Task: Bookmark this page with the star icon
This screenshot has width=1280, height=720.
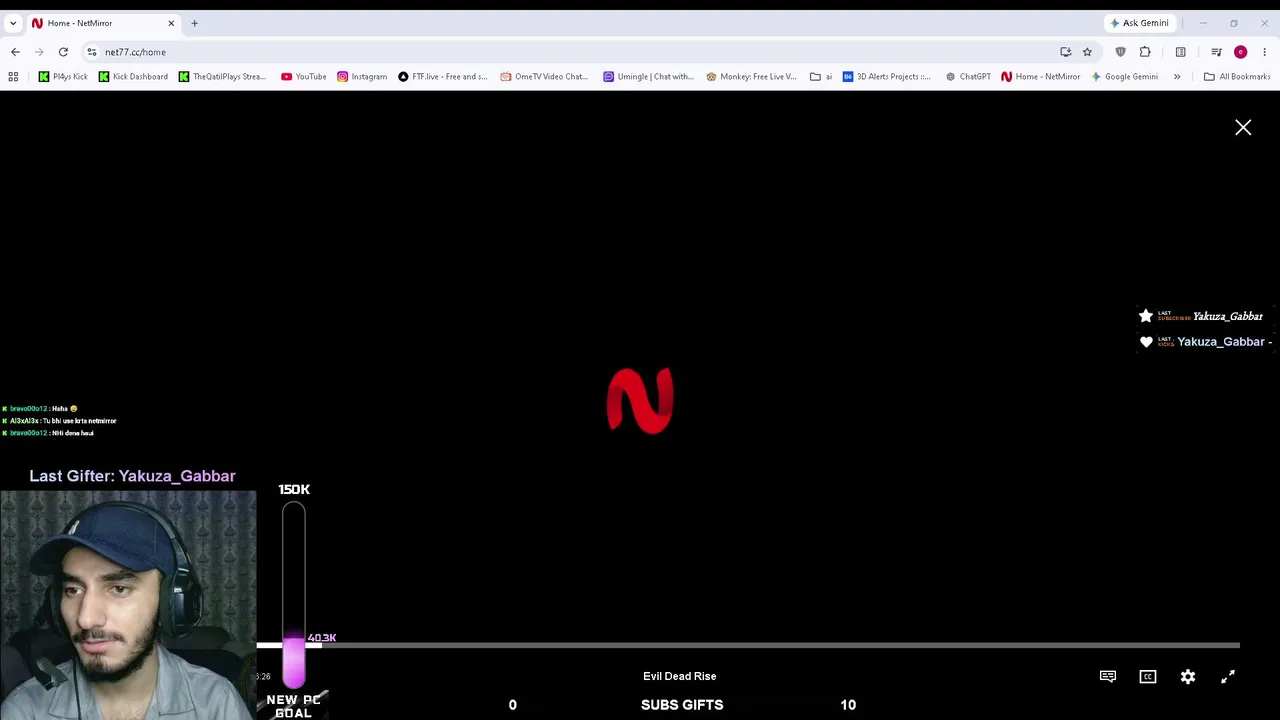Action: (x=1087, y=52)
